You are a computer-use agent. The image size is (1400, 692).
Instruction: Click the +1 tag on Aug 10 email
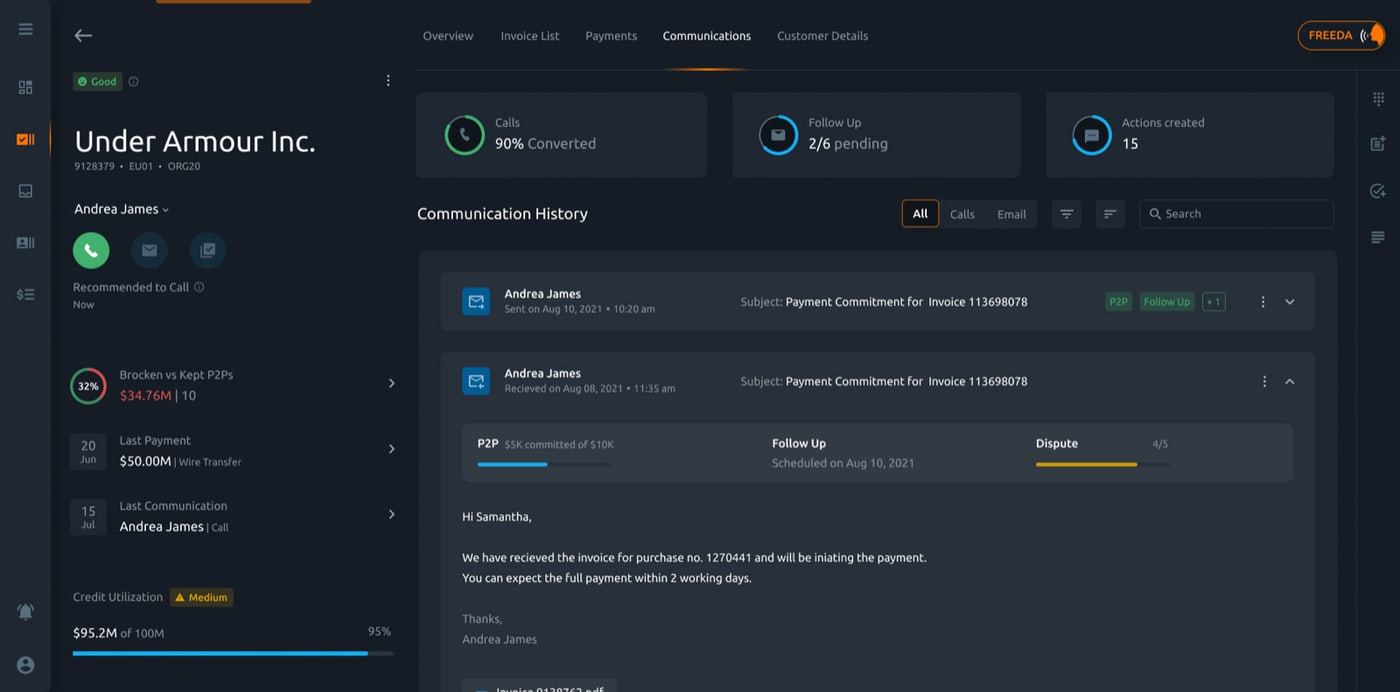pos(1213,302)
